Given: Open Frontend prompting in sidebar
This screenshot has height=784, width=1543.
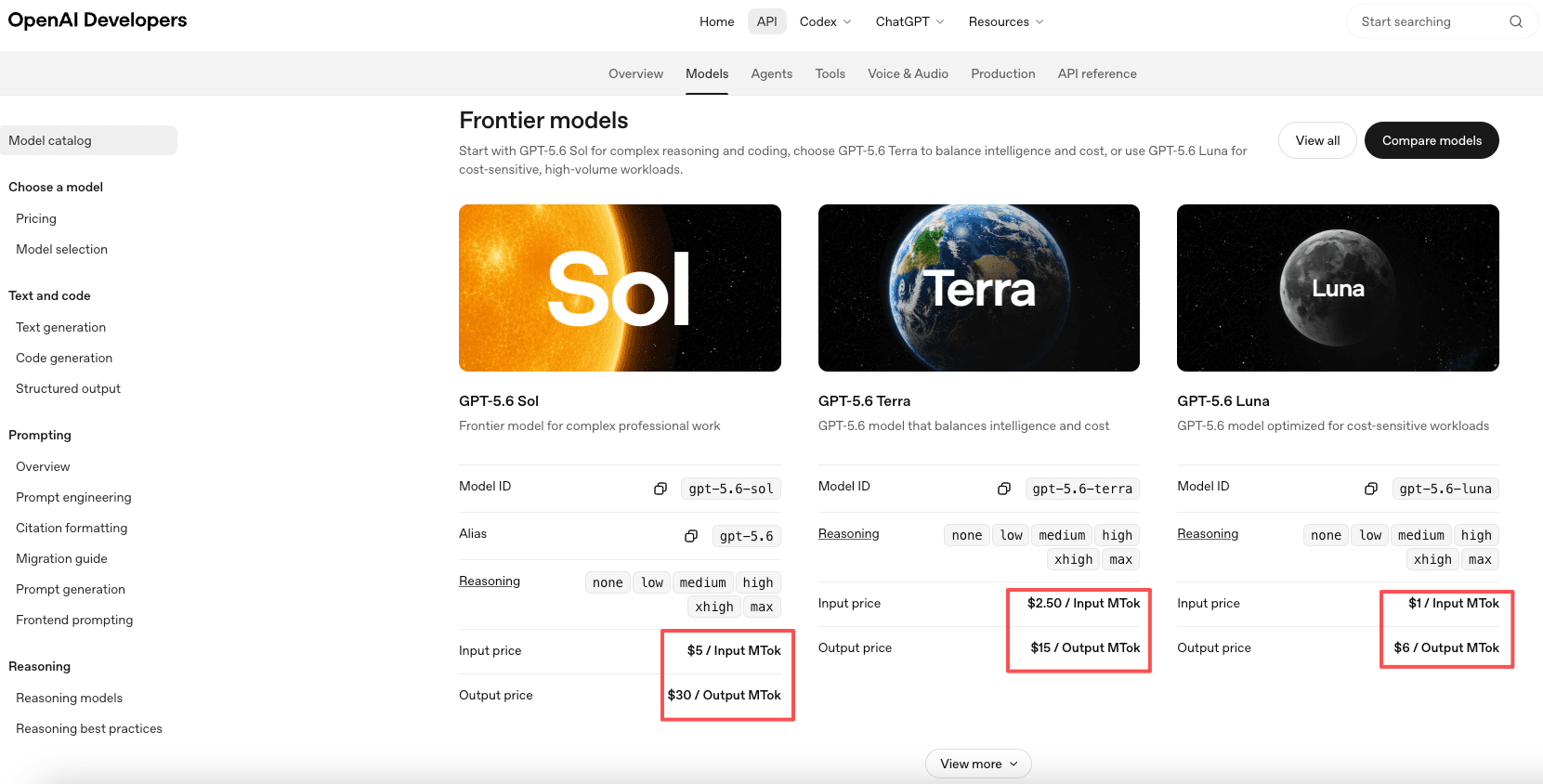Looking at the screenshot, I should click(x=74, y=620).
